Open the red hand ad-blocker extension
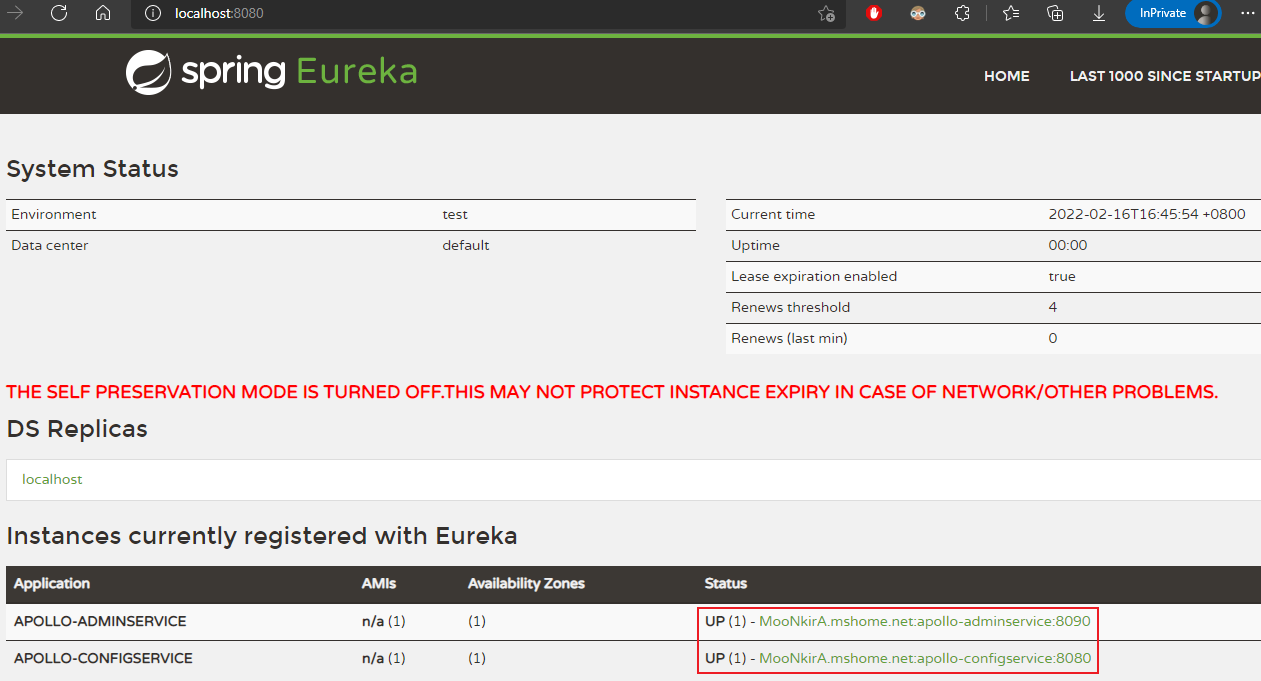The image size is (1261, 681). 874,14
